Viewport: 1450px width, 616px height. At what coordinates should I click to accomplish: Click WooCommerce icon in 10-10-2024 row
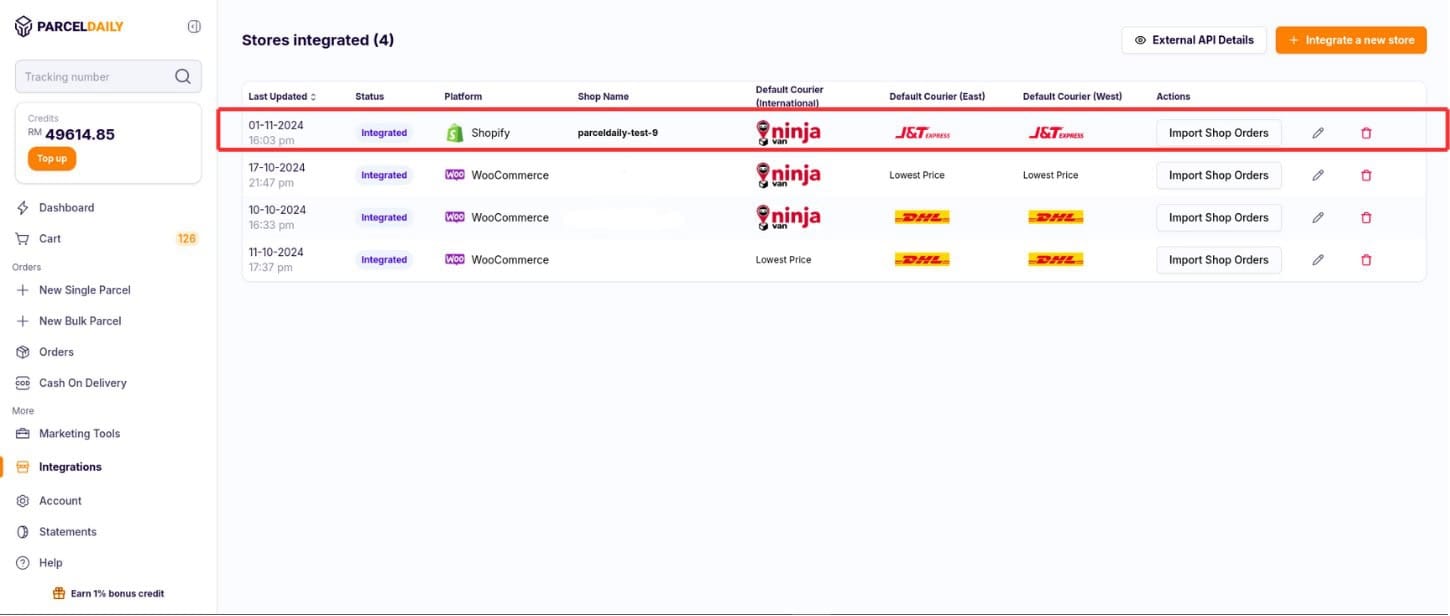(455, 217)
